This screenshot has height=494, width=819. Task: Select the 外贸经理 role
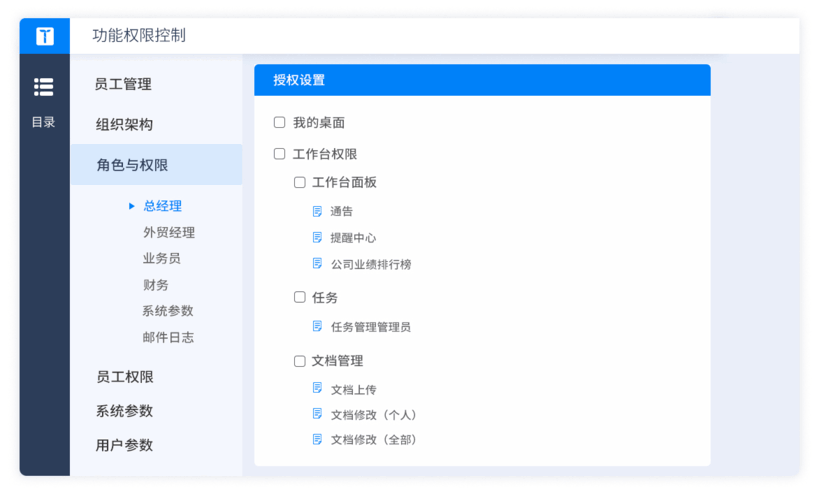pyautogui.click(x=168, y=232)
